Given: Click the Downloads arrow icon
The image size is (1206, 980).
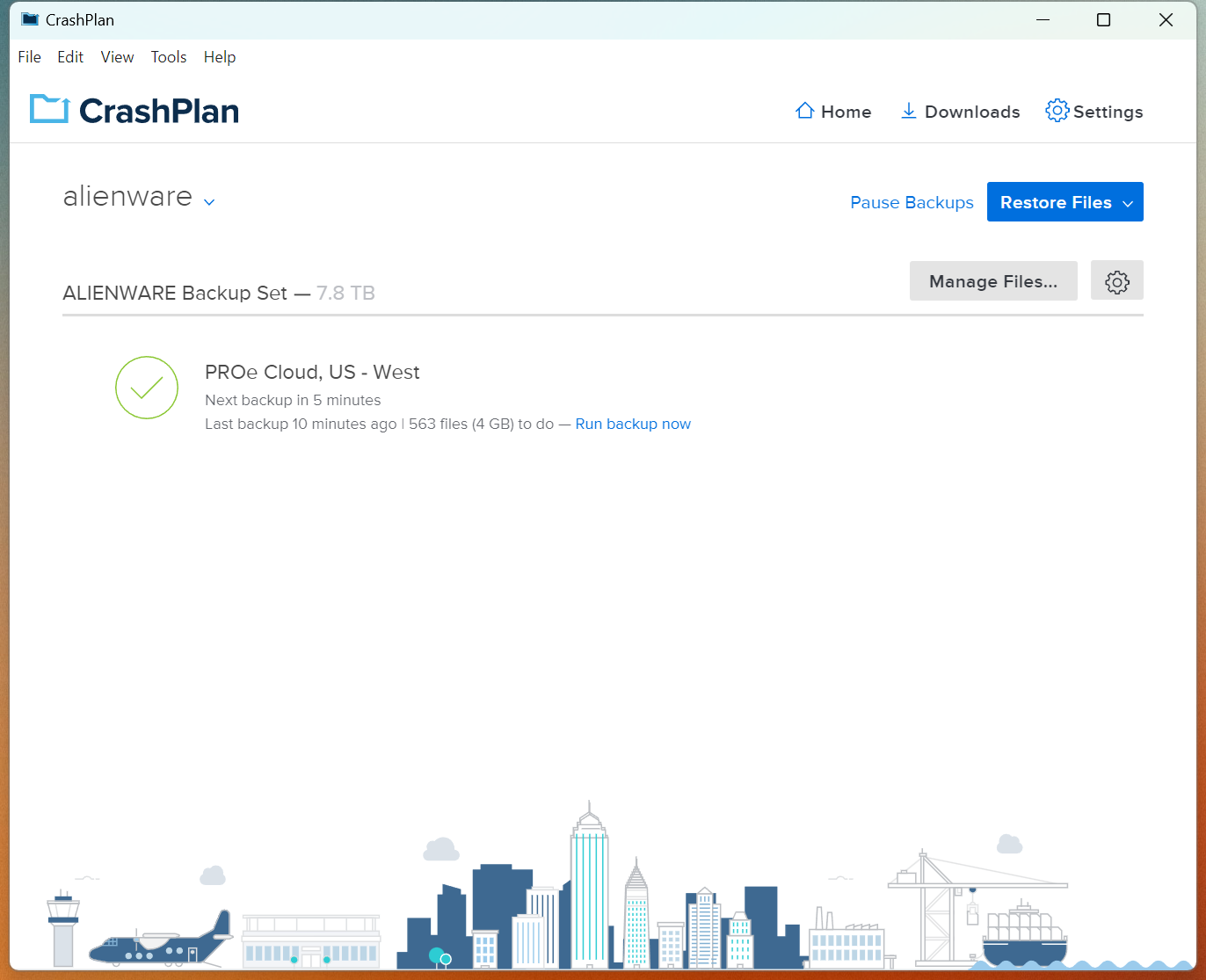Looking at the screenshot, I should click(x=909, y=111).
